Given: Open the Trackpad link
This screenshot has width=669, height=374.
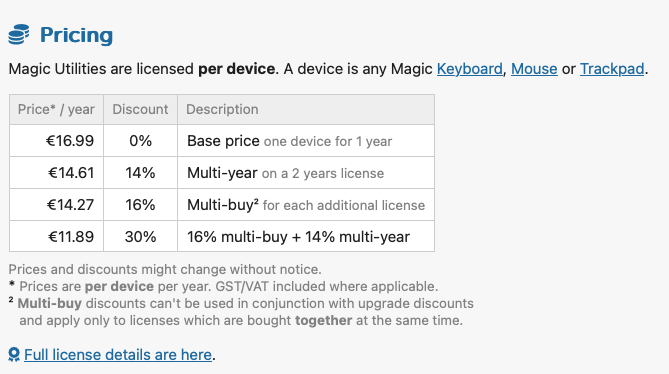Looking at the screenshot, I should pyautogui.click(x=612, y=69).
